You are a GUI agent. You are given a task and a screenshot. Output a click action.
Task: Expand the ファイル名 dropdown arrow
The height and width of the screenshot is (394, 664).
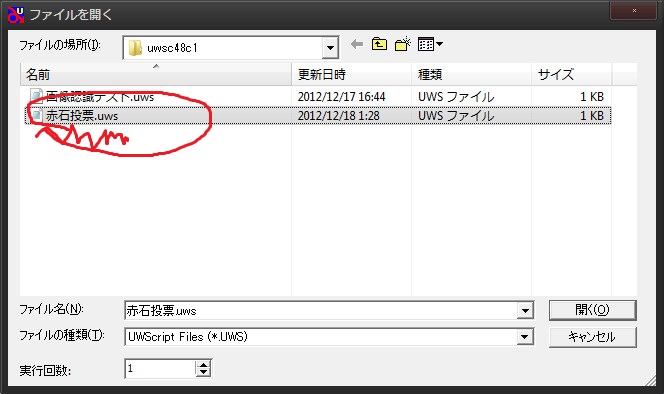click(525, 311)
